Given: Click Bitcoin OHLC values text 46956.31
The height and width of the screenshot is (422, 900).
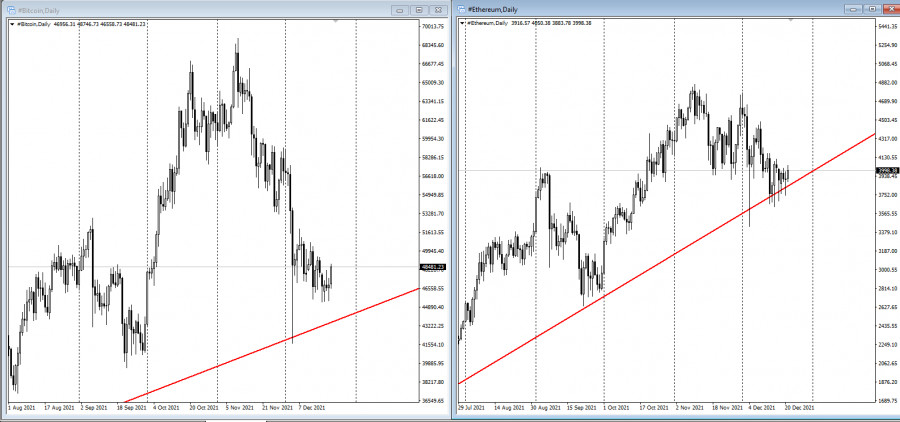Looking at the screenshot, I should [99, 24].
